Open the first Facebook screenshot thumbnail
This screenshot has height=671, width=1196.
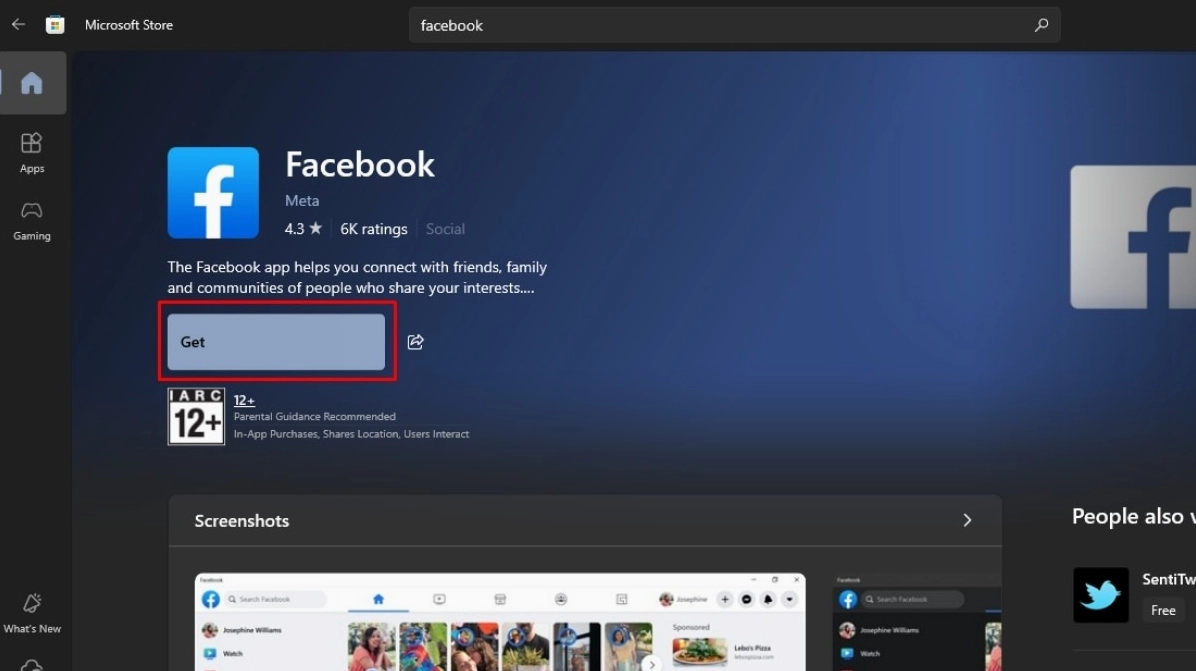click(x=500, y=622)
